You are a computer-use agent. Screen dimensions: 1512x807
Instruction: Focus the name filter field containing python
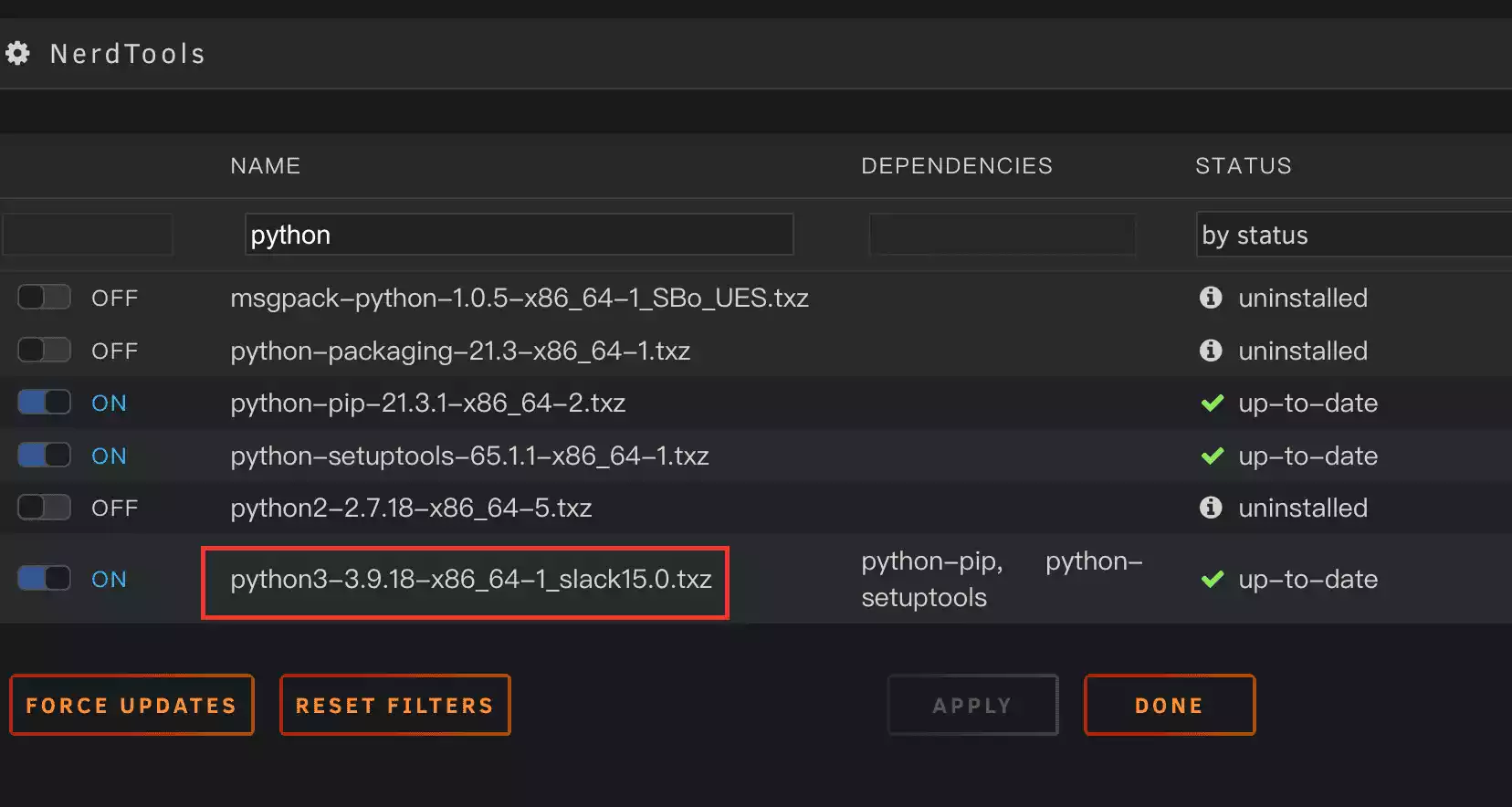(x=519, y=236)
